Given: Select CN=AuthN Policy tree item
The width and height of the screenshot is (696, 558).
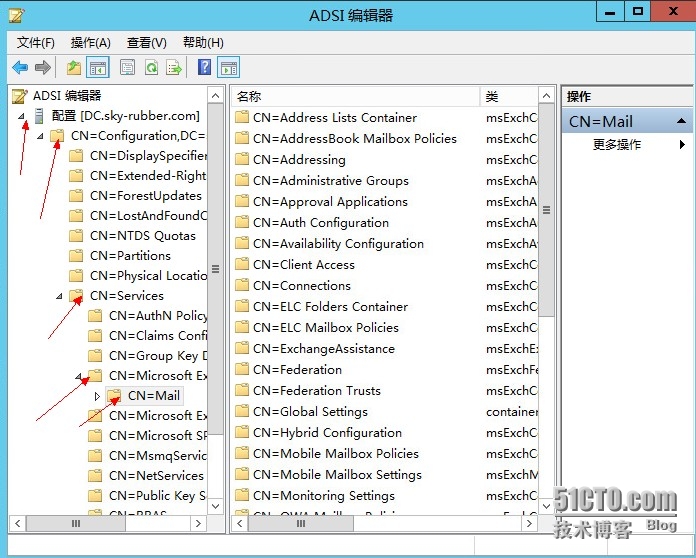Looking at the screenshot, I should [158, 316].
